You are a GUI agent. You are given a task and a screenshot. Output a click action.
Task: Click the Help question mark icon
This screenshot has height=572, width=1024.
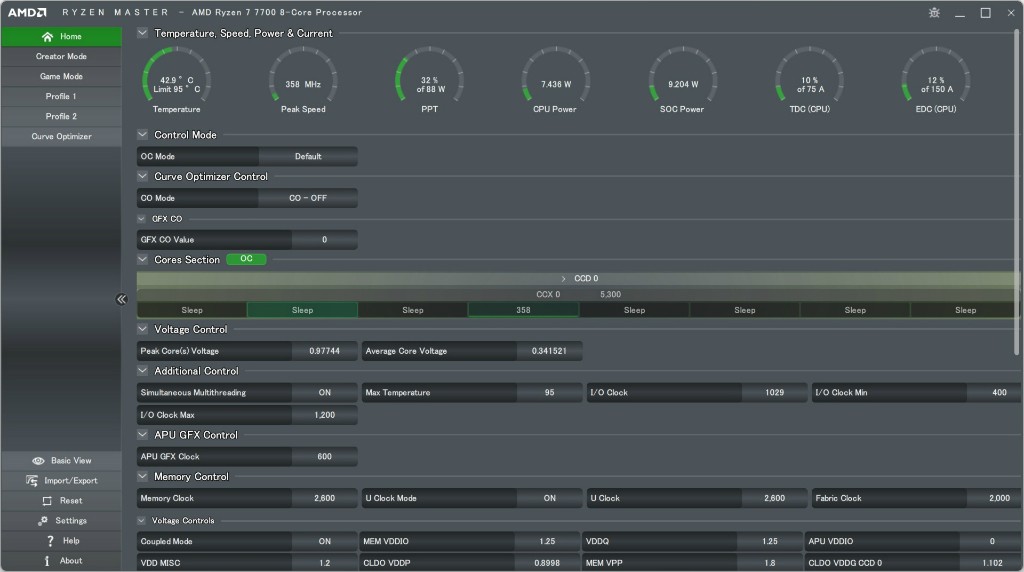point(50,541)
